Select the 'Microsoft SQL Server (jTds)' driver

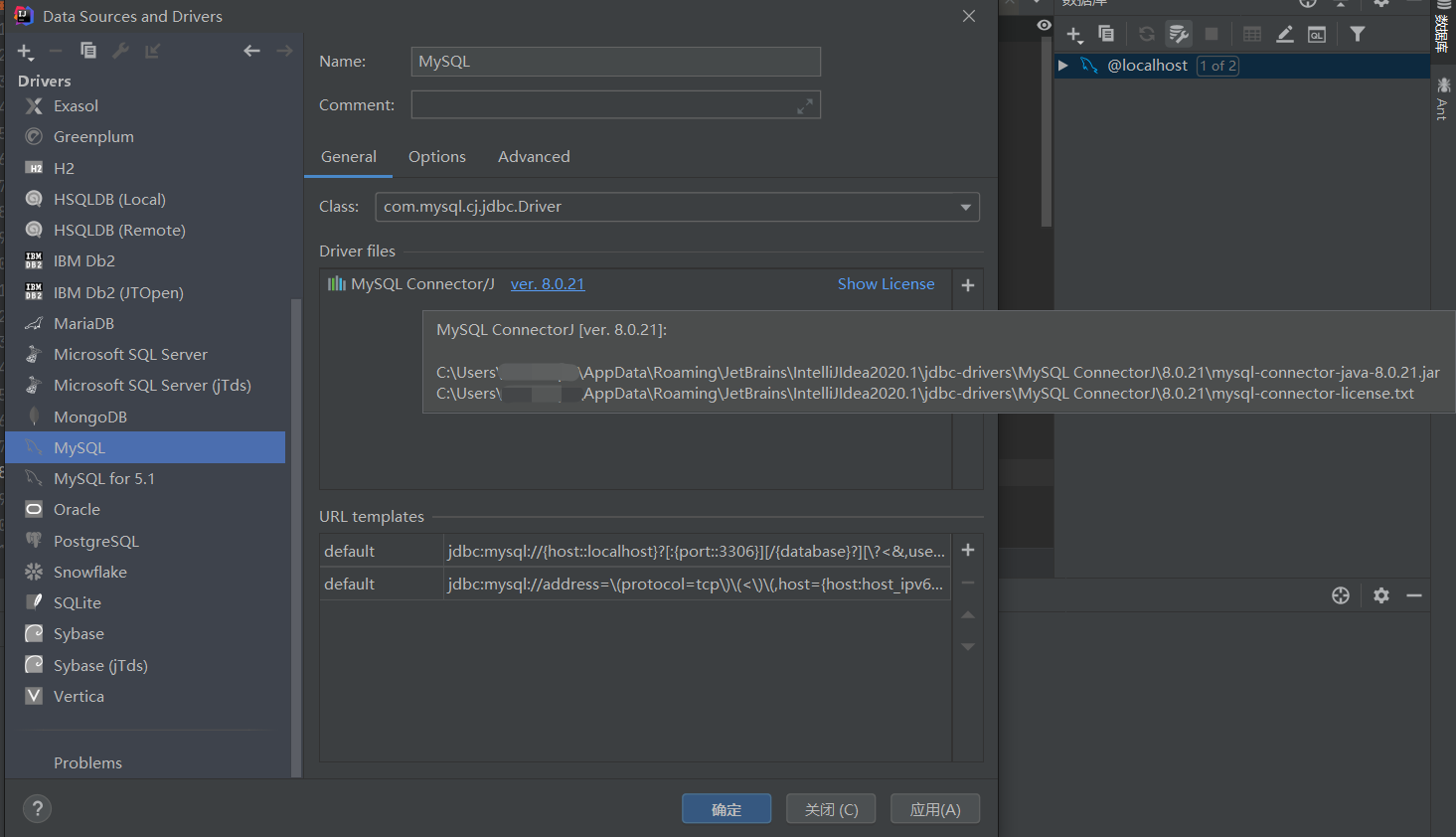point(145,386)
